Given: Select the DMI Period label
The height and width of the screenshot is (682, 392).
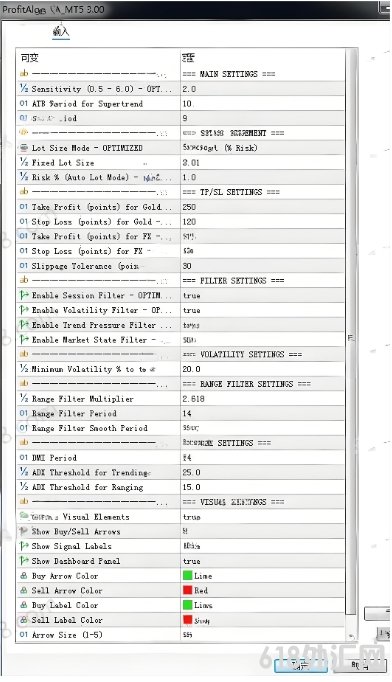Looking at the screenshot, I should [54, 458].
